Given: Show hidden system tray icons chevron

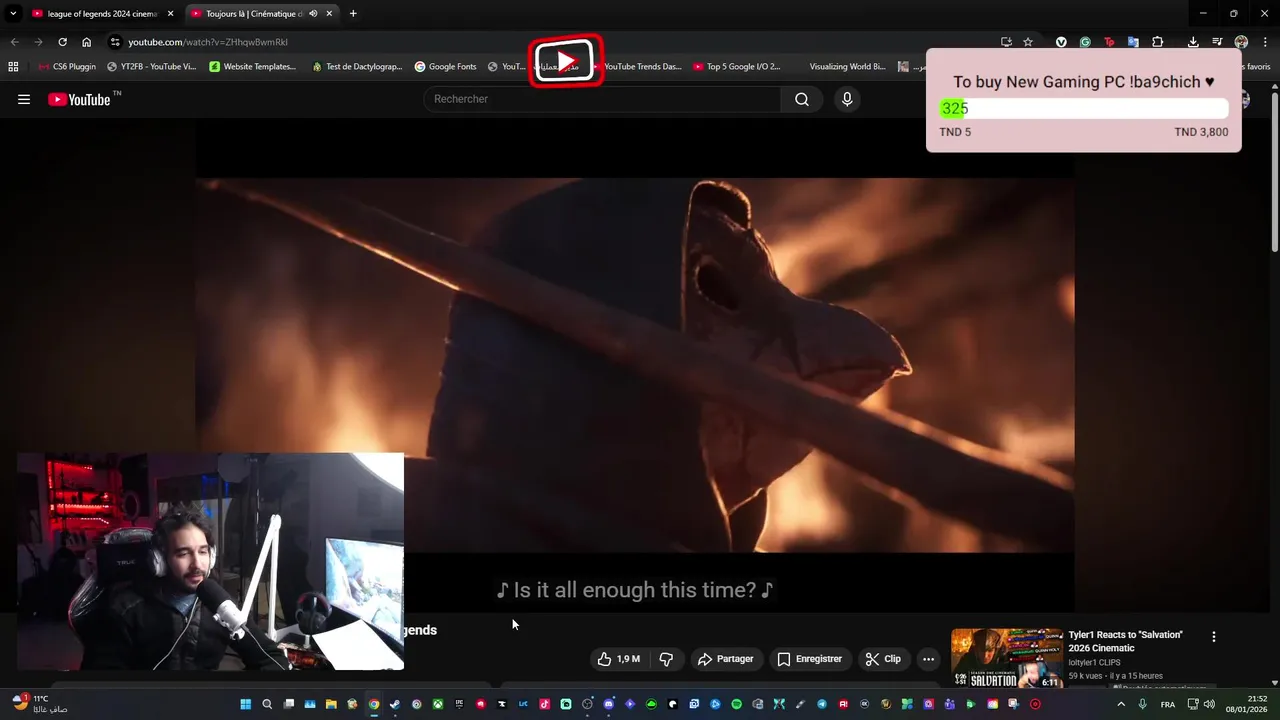Looking at the screenshot, I should tap(1121, 704).
